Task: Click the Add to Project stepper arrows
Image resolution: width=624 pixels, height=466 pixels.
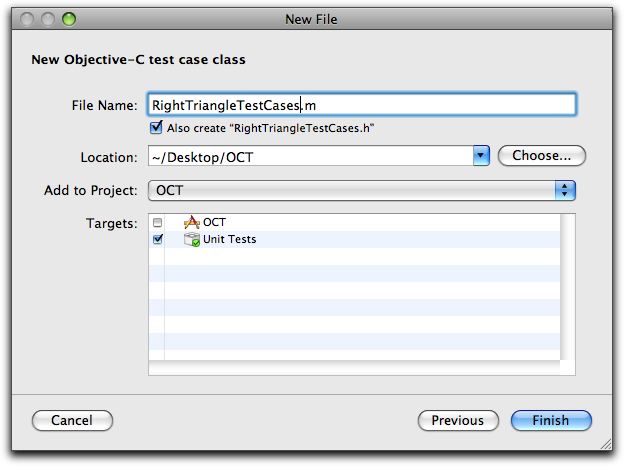Action: point(565,191)
